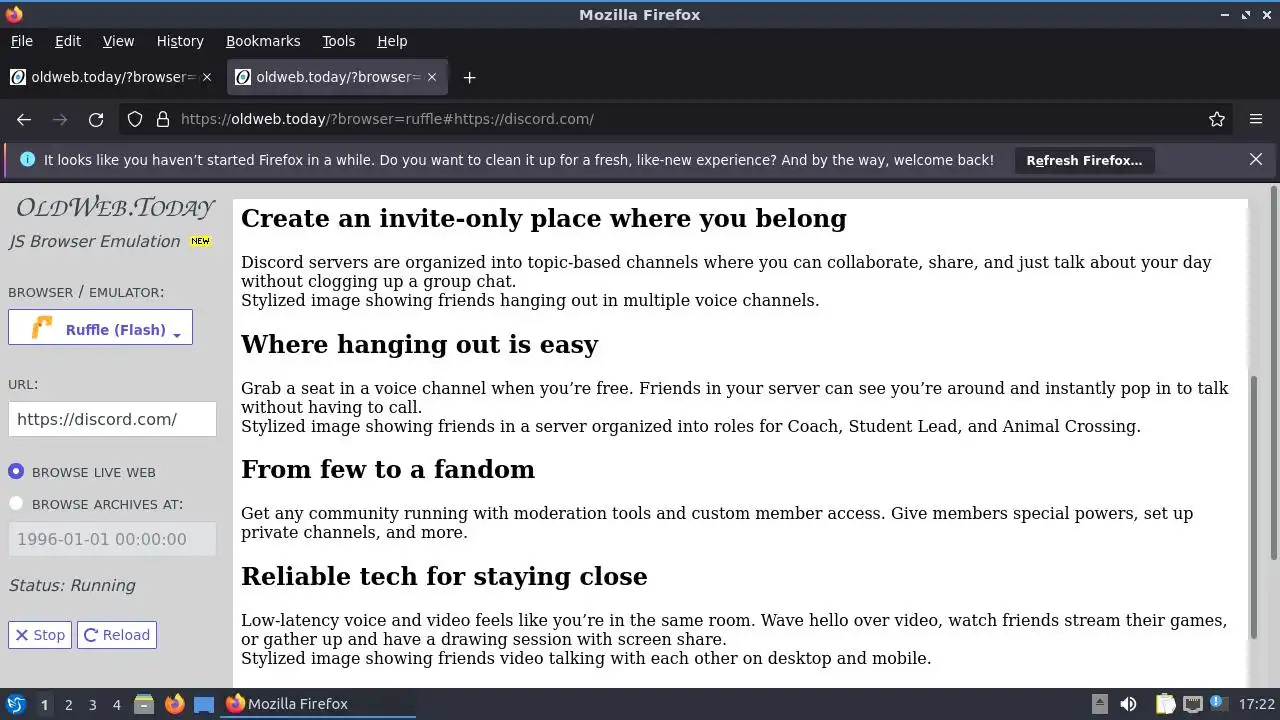Open the Tools menu

[338, 41]
